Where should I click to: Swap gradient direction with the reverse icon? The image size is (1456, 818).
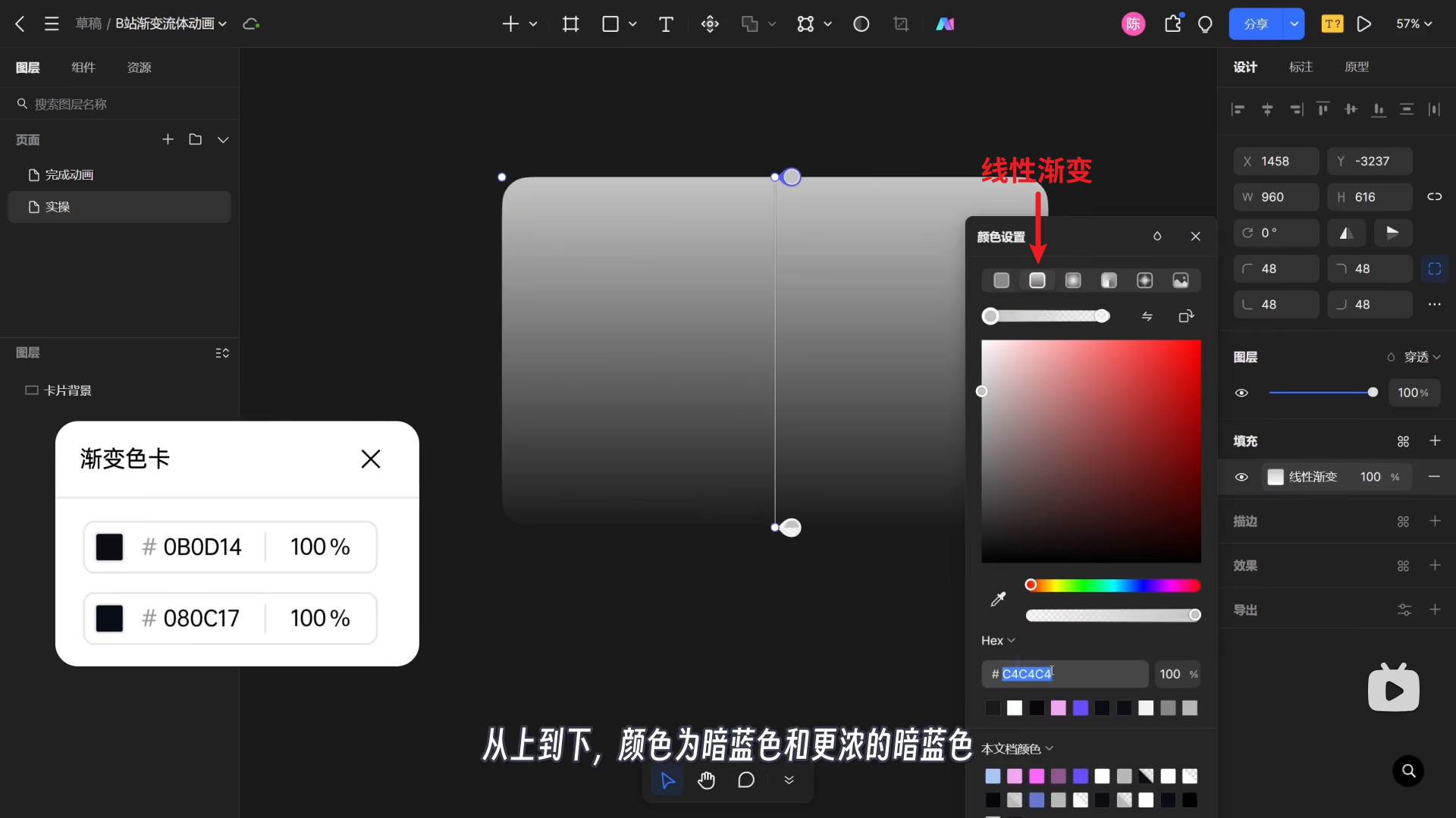[x=1147, y=316]
